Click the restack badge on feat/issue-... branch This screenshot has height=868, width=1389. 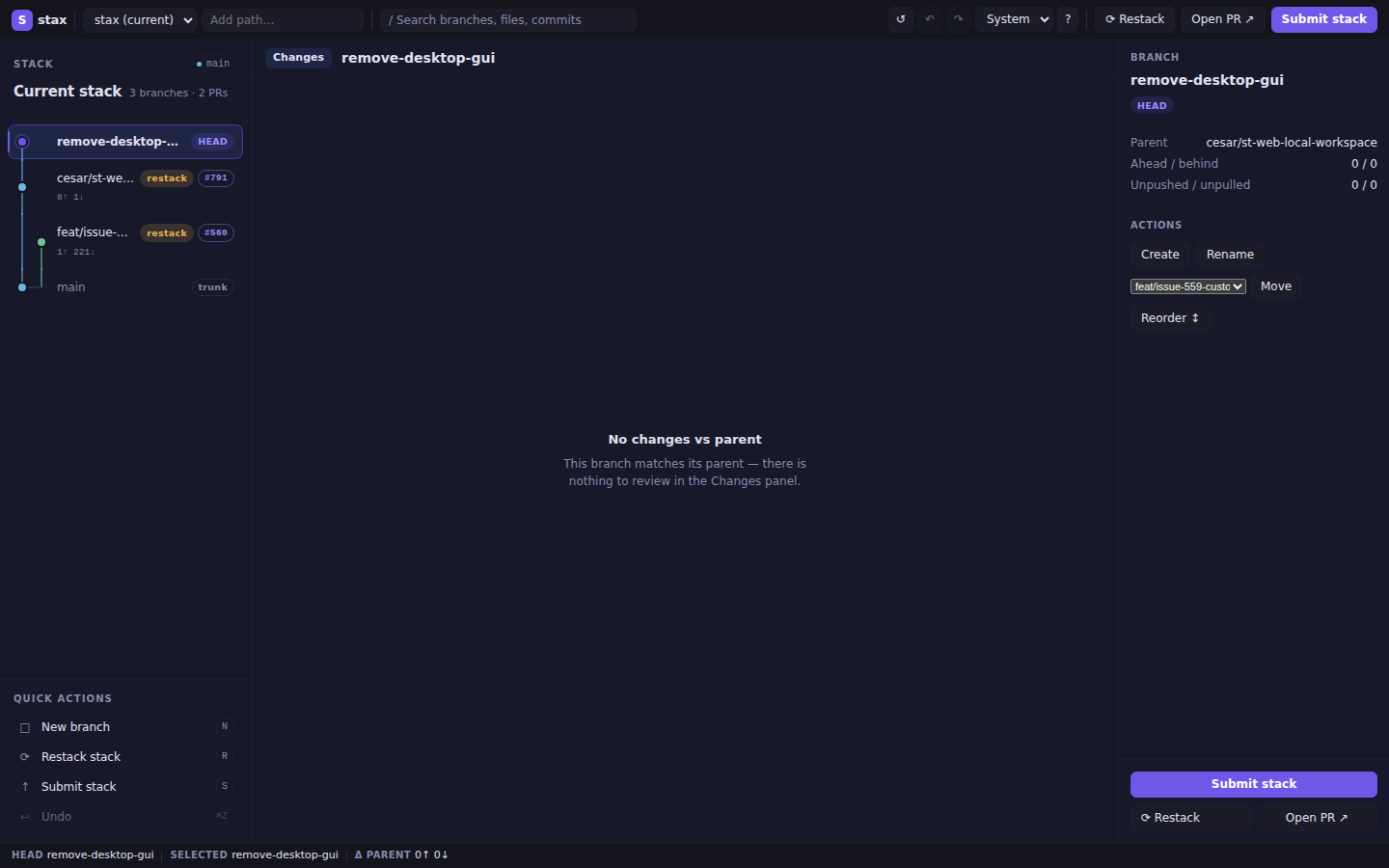pyautogui.click(x=167, y=233)
